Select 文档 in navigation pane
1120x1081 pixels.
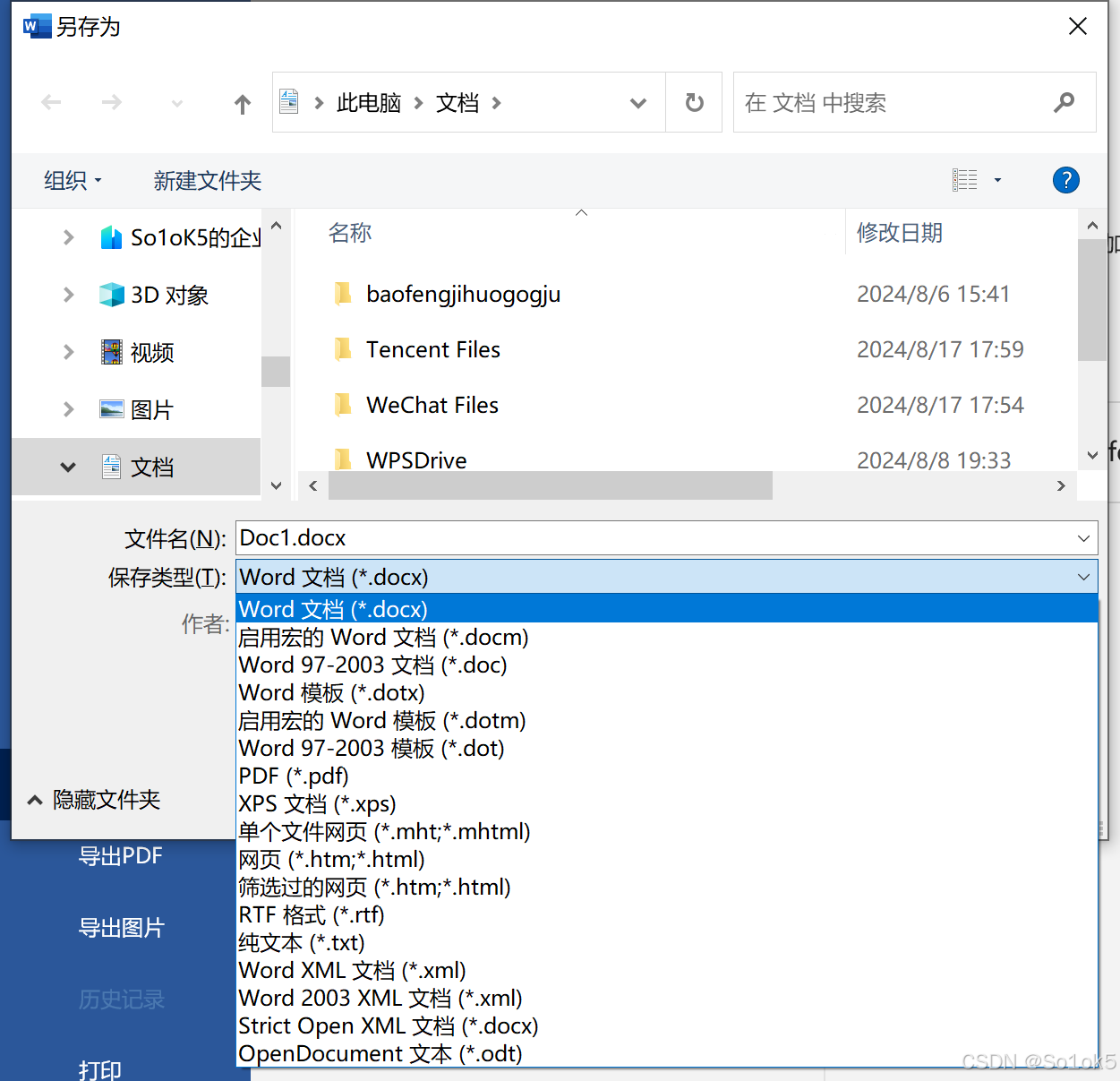(137, 467)
